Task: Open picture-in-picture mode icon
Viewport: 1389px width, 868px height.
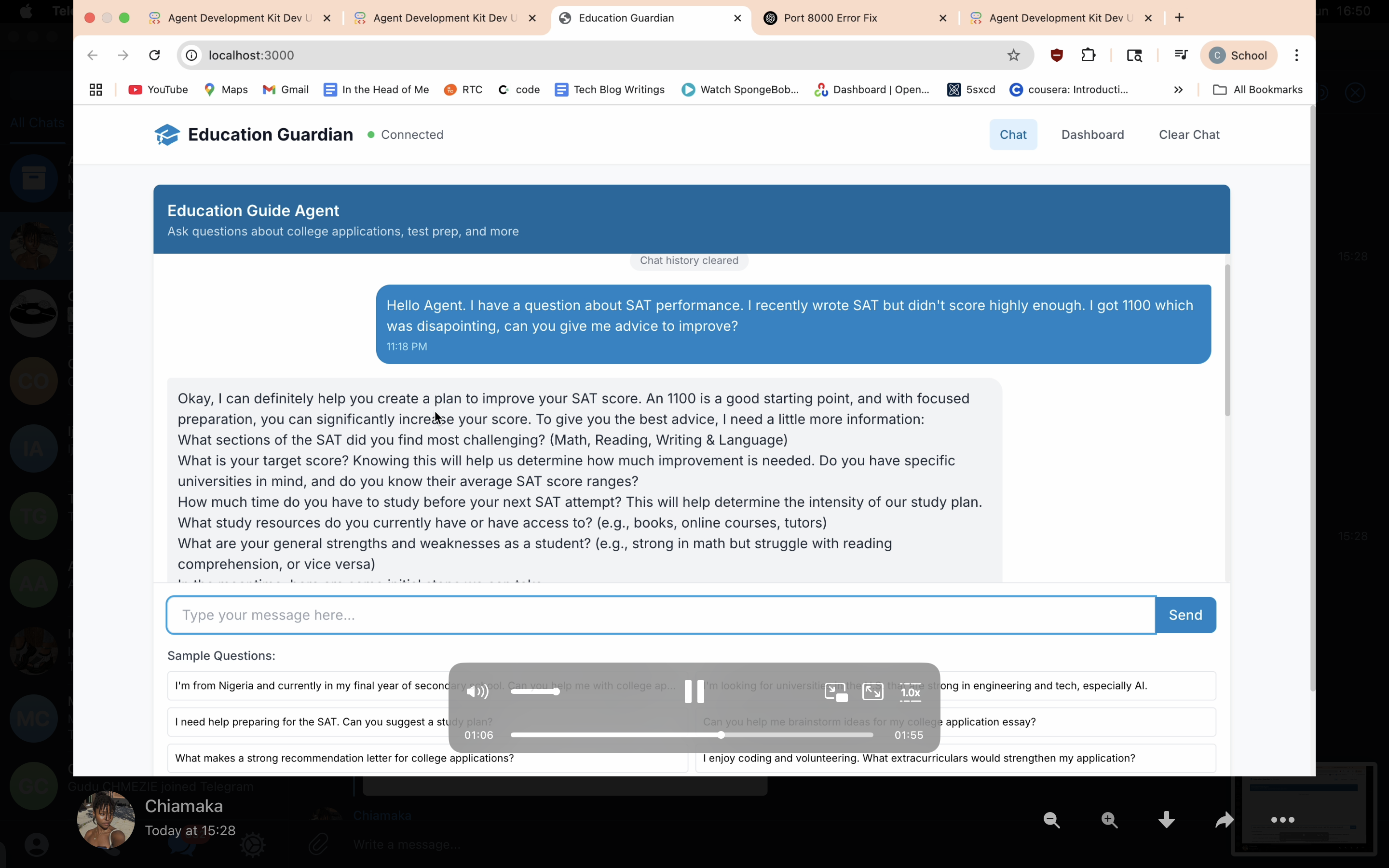Action: tap(836, 692)
